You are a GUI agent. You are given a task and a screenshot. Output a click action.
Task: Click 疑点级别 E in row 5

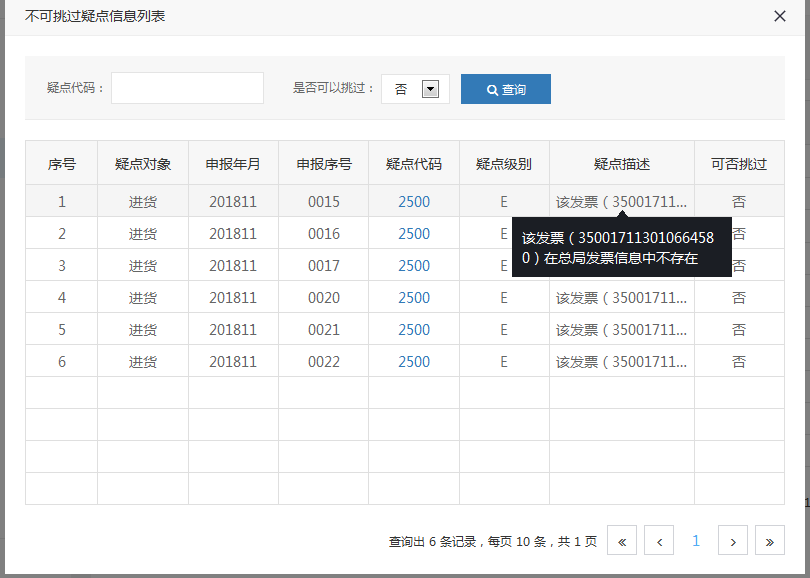[504, 330]
